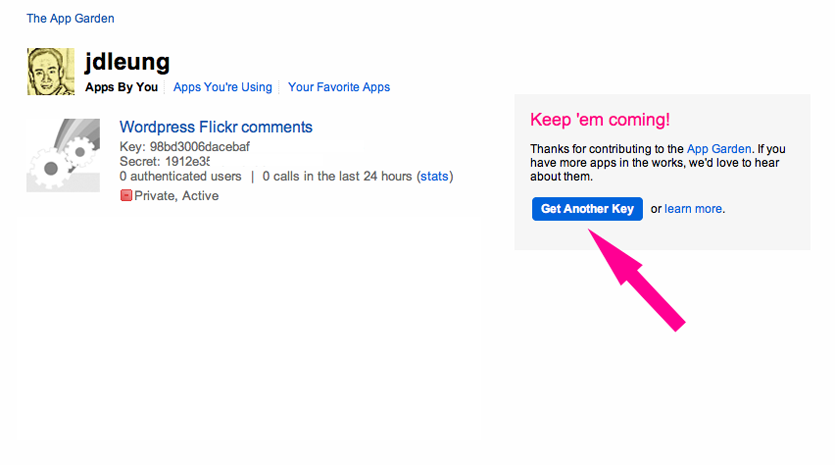Click the API Key value text
The height and width of the screenshot is (465, 835).
click(x=199, y=146)
